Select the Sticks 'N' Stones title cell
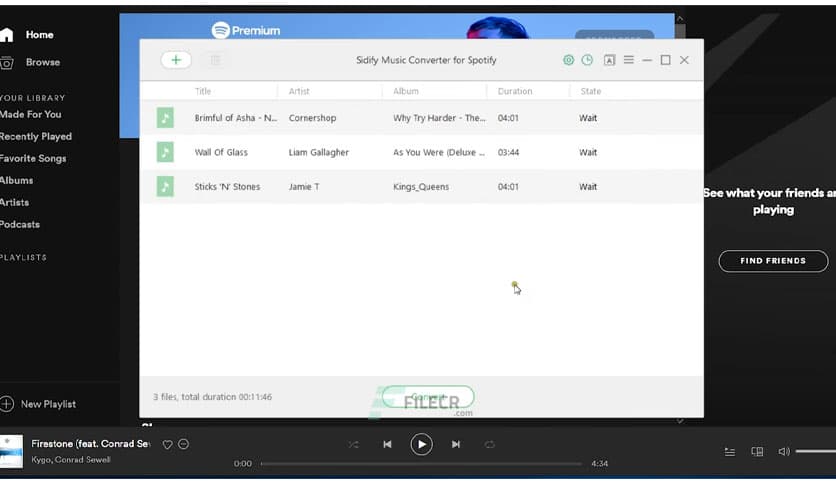 point(227,187)
